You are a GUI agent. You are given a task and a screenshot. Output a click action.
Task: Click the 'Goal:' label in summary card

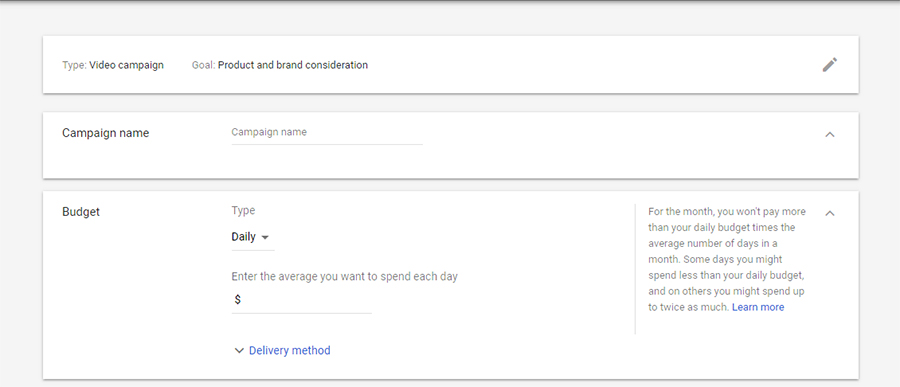204,65
